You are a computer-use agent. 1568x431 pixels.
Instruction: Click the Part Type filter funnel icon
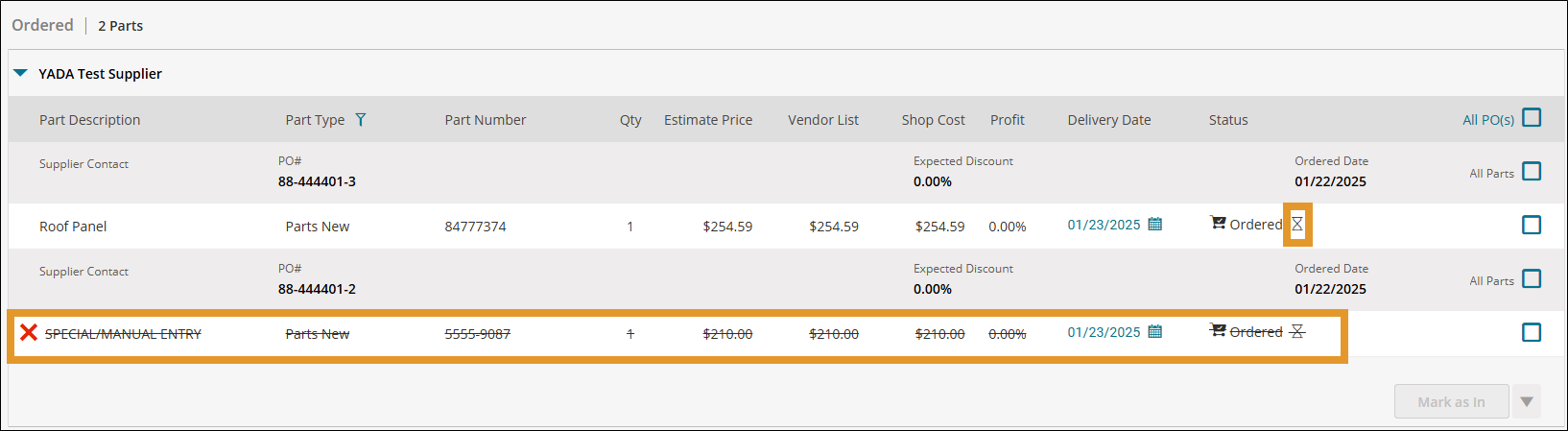pyautogui.click(x=361, y=120)
